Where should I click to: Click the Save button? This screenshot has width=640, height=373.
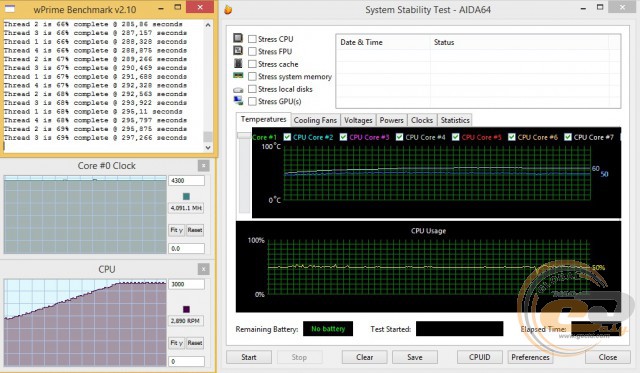tap(415, 357)
